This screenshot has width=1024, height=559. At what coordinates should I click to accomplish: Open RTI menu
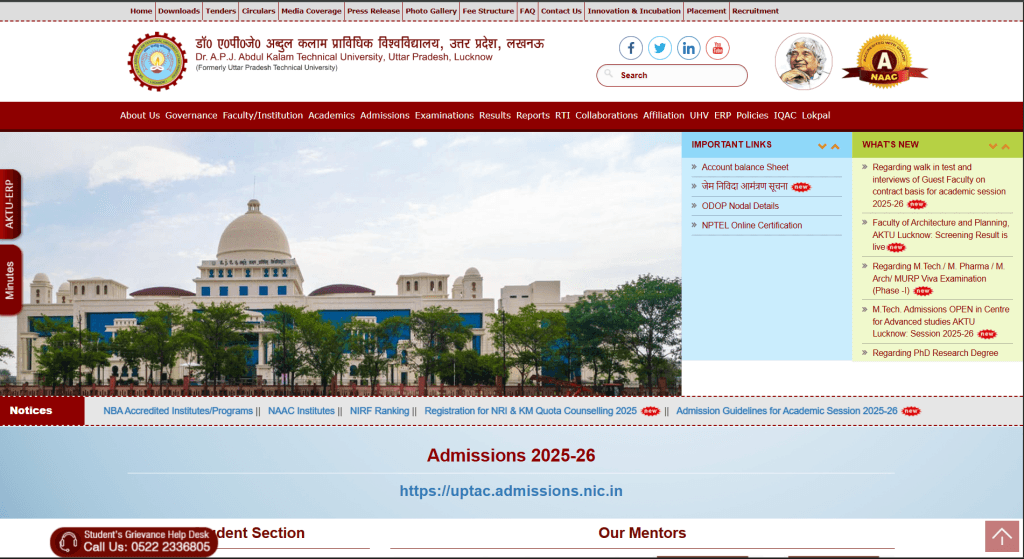(x=562, y=116)
